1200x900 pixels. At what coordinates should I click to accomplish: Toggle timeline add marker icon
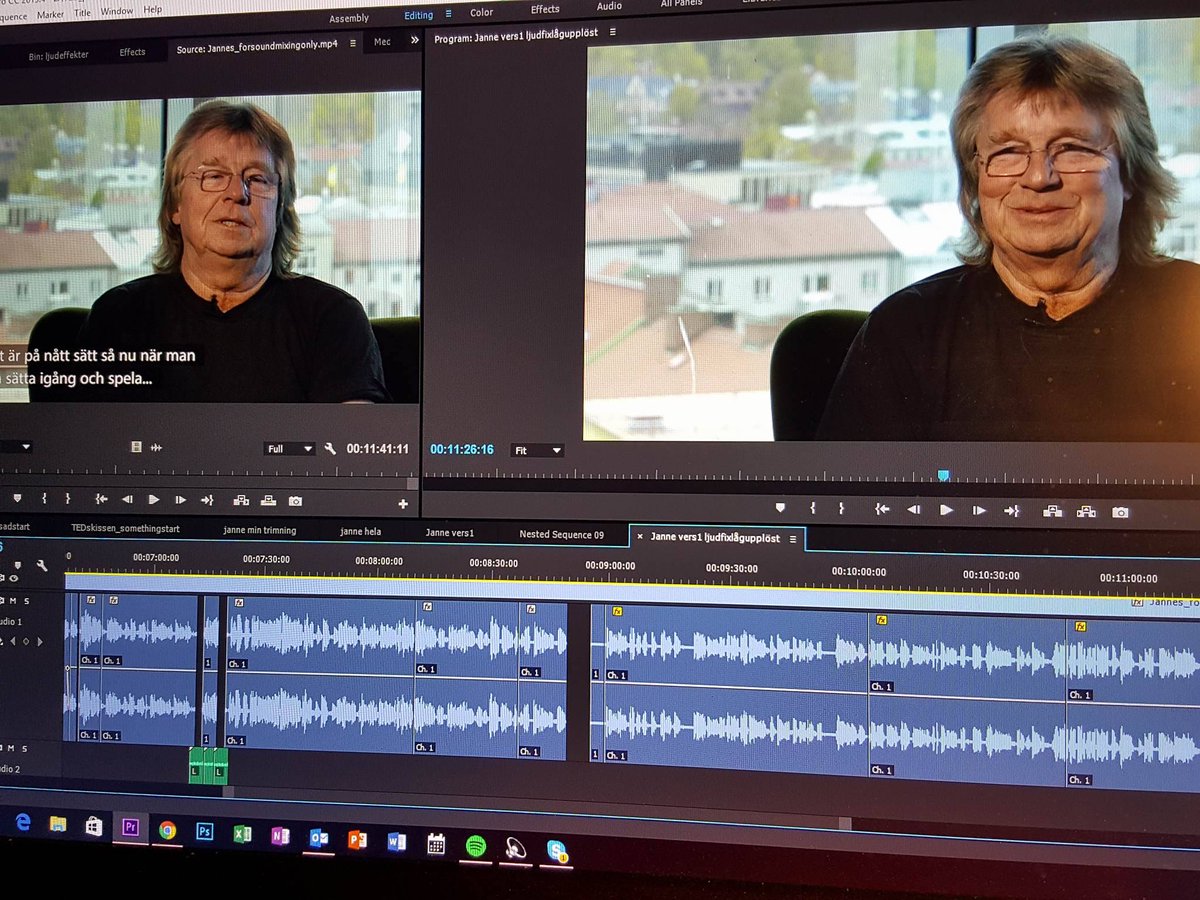point(17,564)
